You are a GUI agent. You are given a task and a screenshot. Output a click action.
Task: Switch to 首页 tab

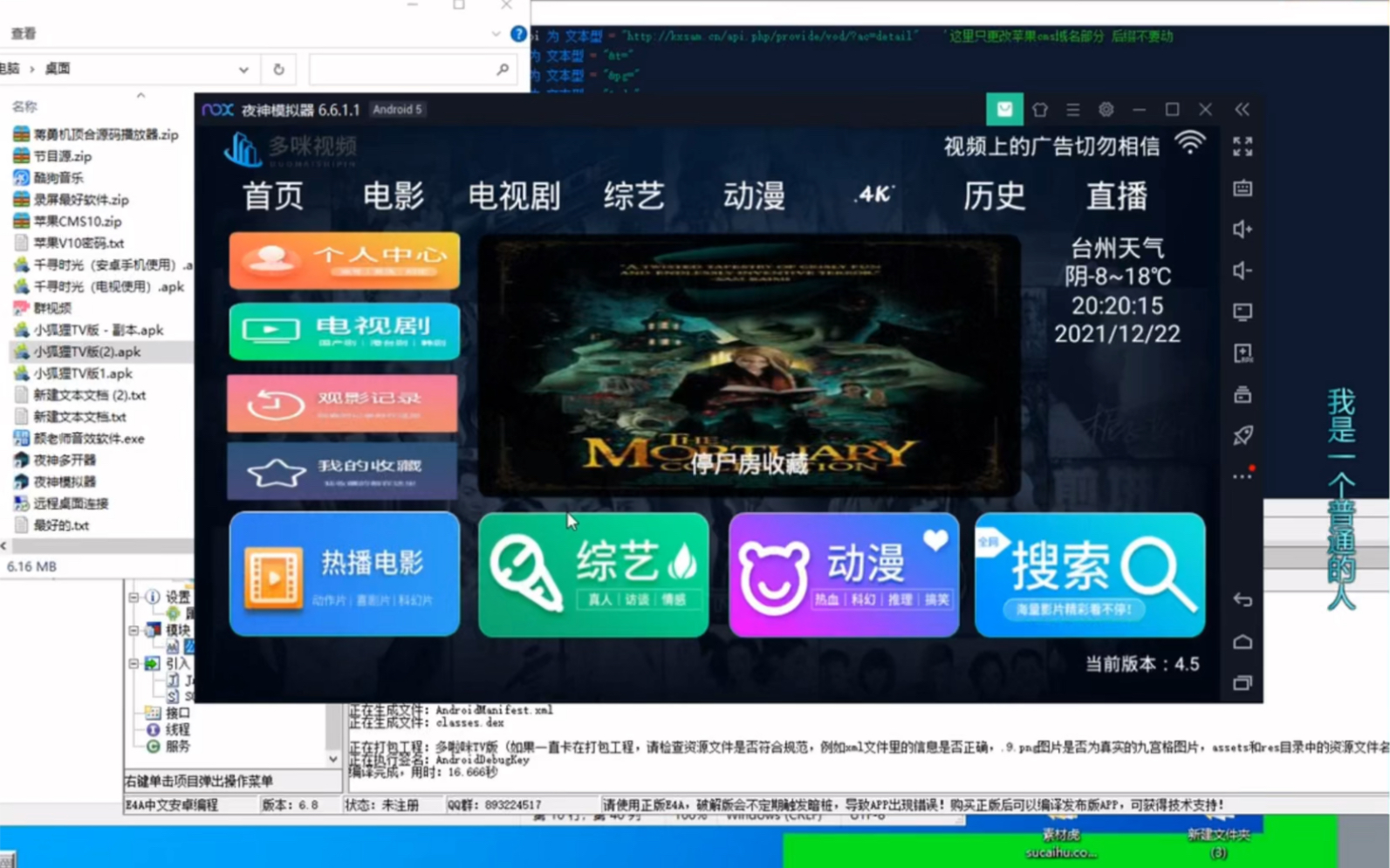click(273, 196)
